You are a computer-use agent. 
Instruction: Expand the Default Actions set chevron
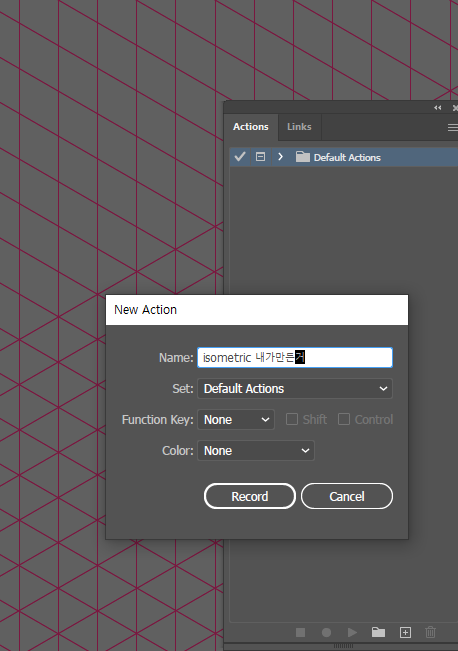pos(281,157)
